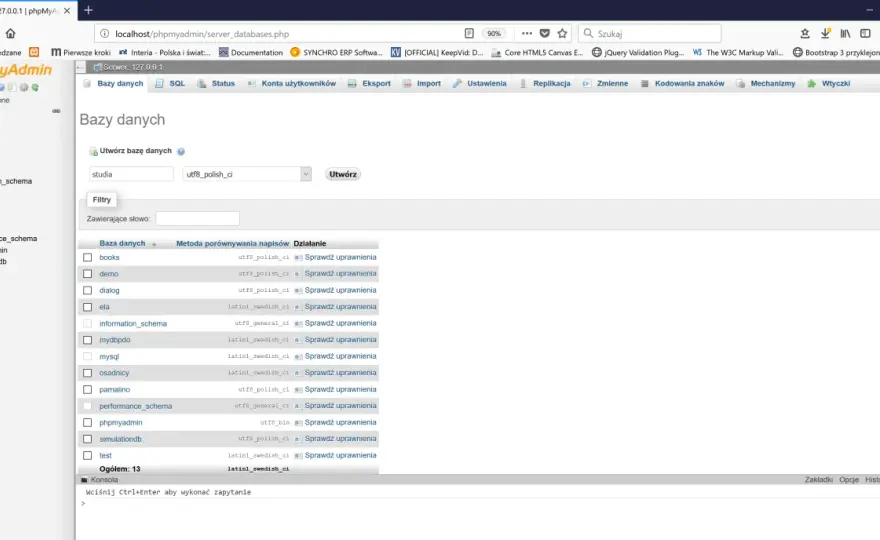Open new browser tab with plus icon
The width and height of the screenshot is (880, 540).
click(x=88, y=10)
